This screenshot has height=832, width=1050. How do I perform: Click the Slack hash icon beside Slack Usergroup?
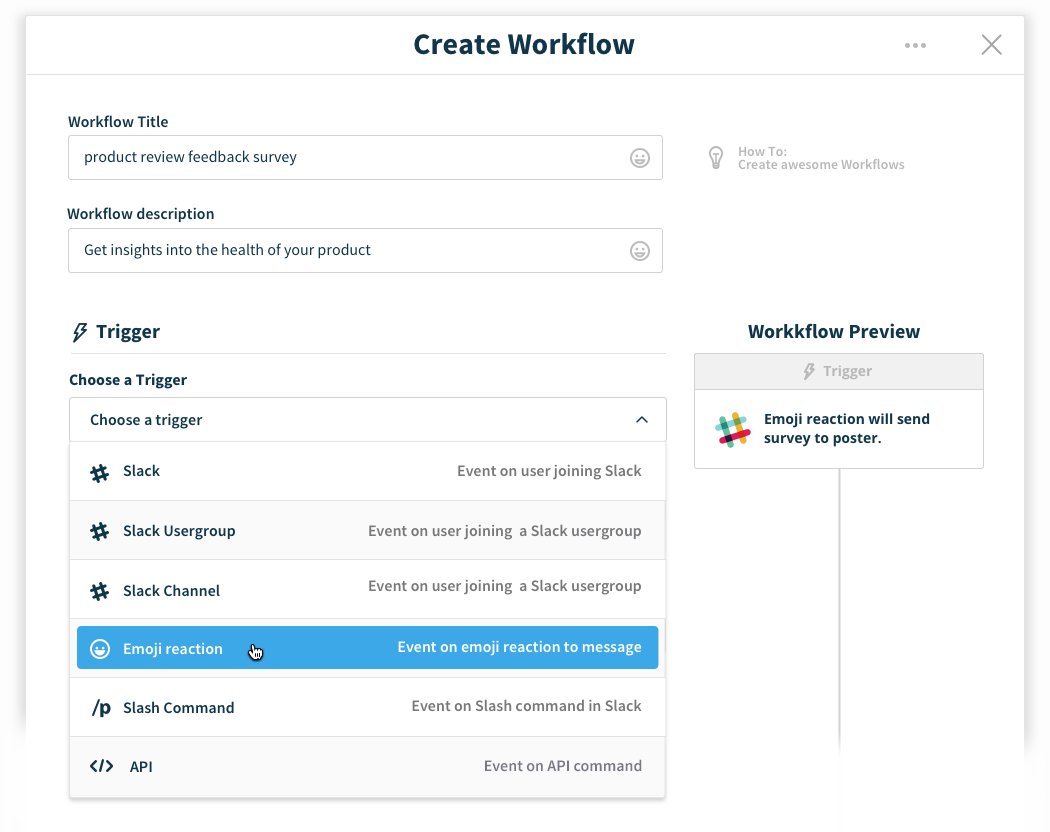[x=100, y=531]
